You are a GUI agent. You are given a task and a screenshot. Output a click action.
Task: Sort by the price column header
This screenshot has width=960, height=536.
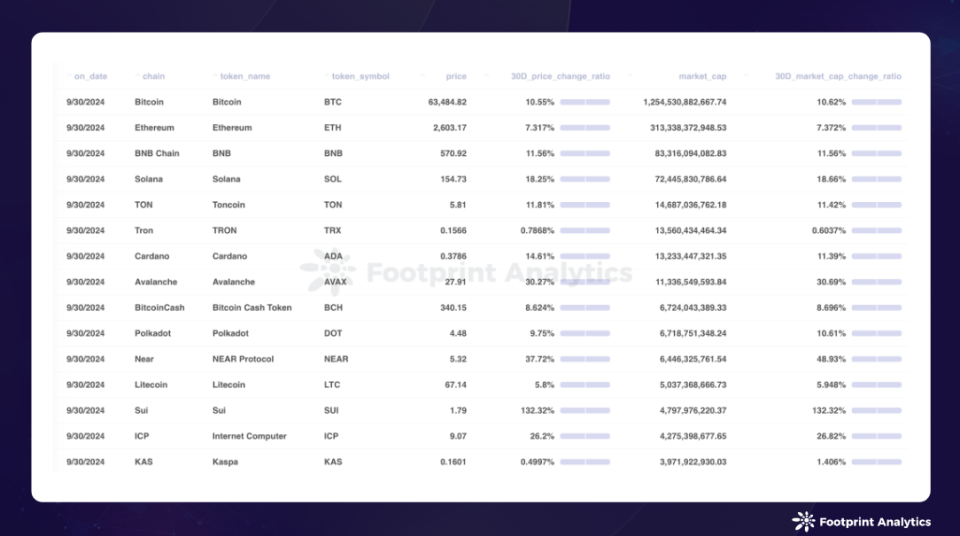(x=456, y=76)
